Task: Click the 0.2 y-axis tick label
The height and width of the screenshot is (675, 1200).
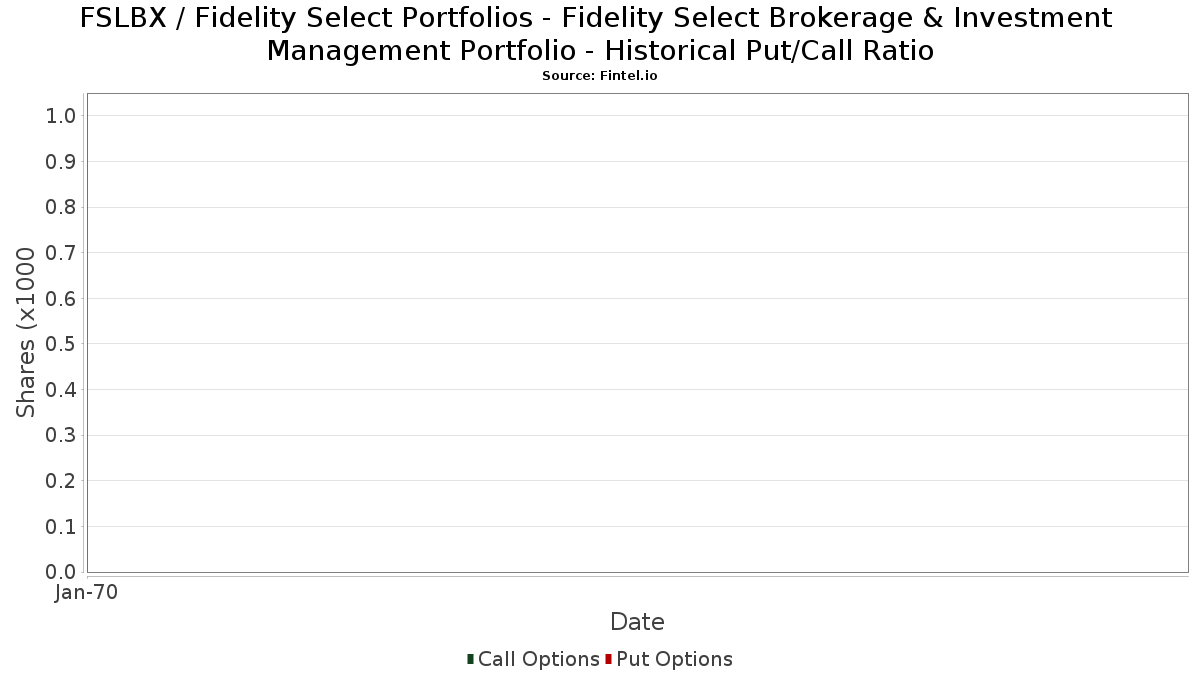Action: 61,481
